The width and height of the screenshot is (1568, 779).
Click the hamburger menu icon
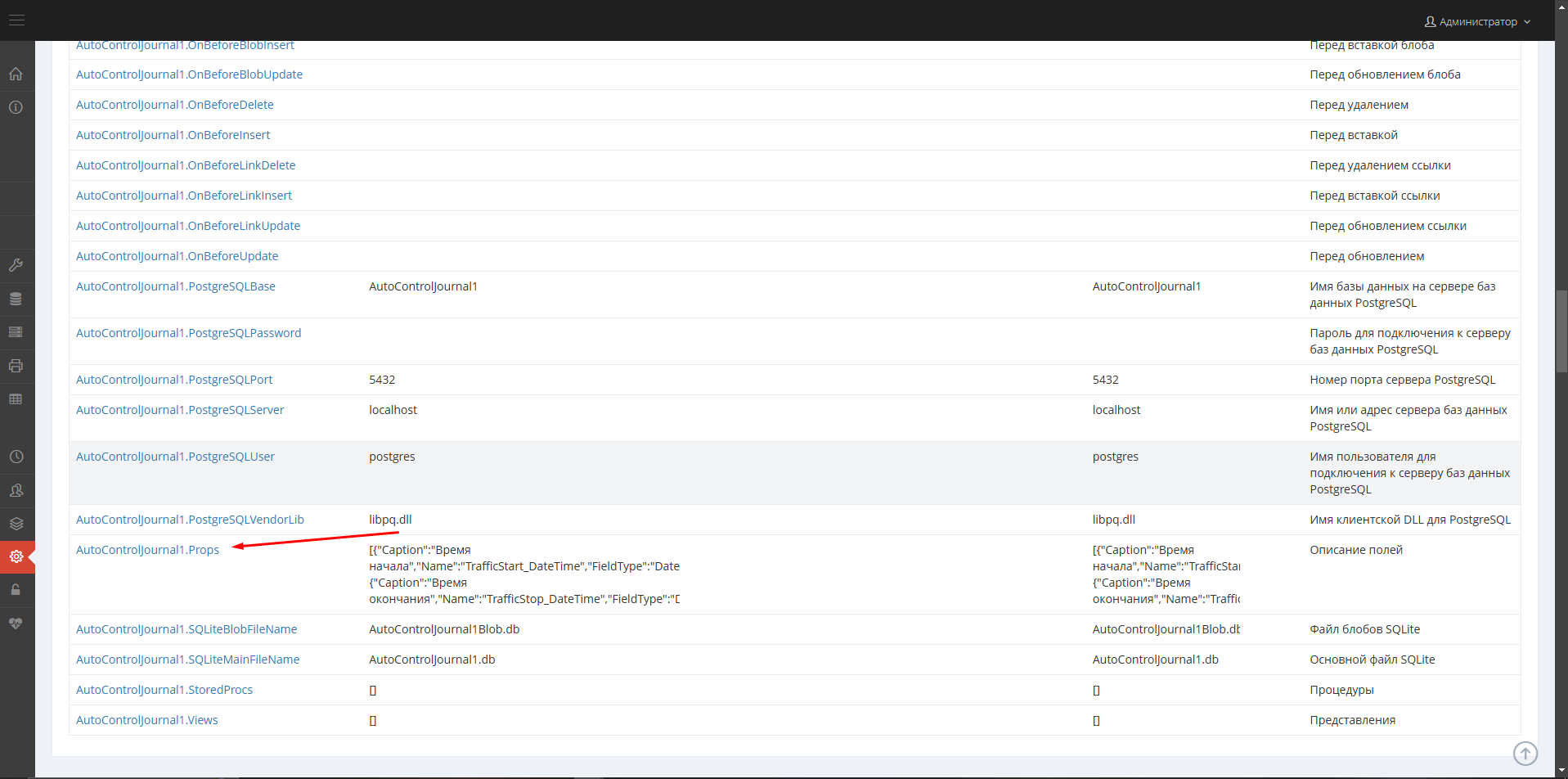pos(16,20)
